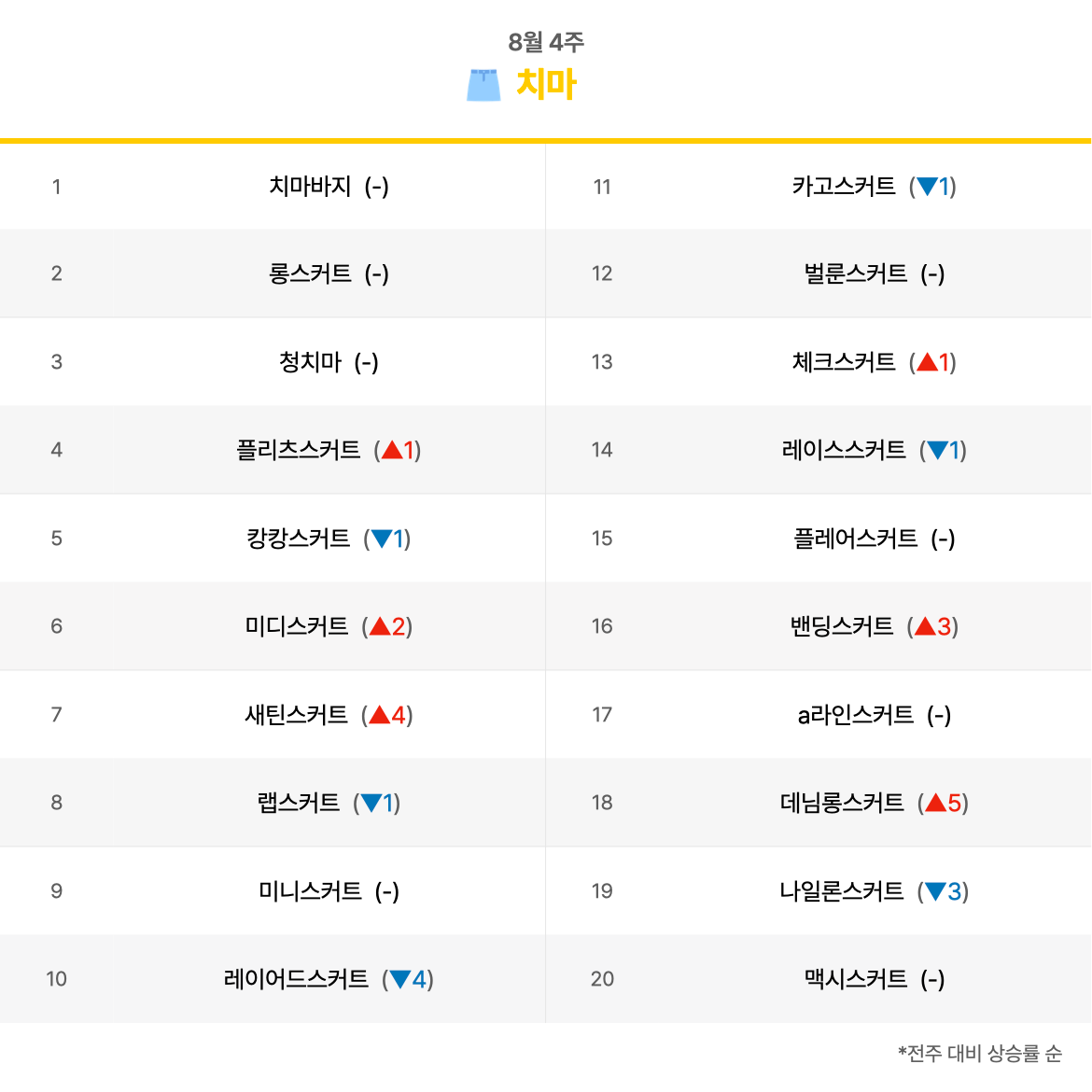The image size is (1092, 1092).
Task: Open the 치마바지 keyword at rank 1
Action: pyautogui.click(x=310, y=186)
